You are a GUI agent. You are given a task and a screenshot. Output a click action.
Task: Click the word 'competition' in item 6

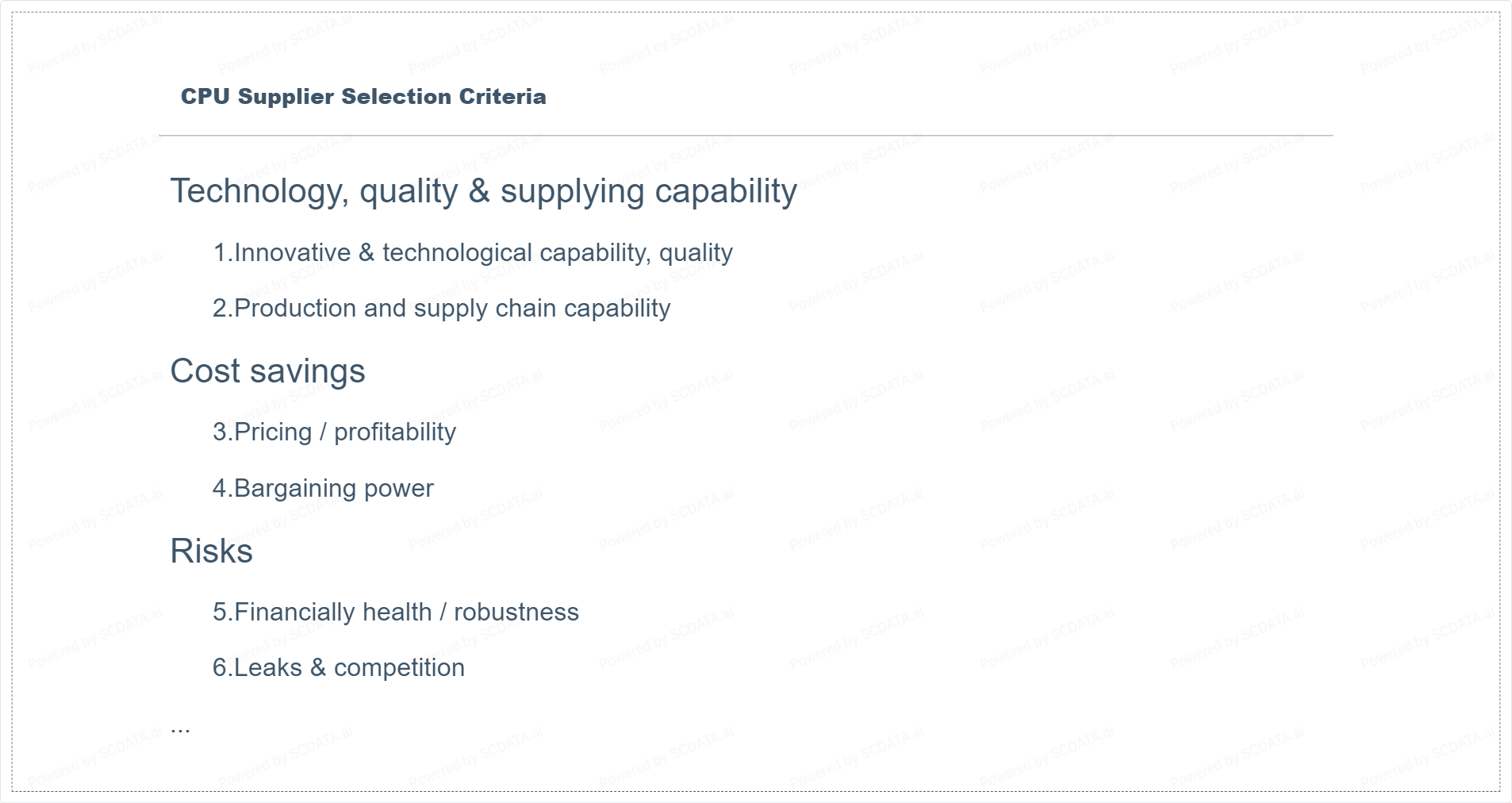pos(399,667)
